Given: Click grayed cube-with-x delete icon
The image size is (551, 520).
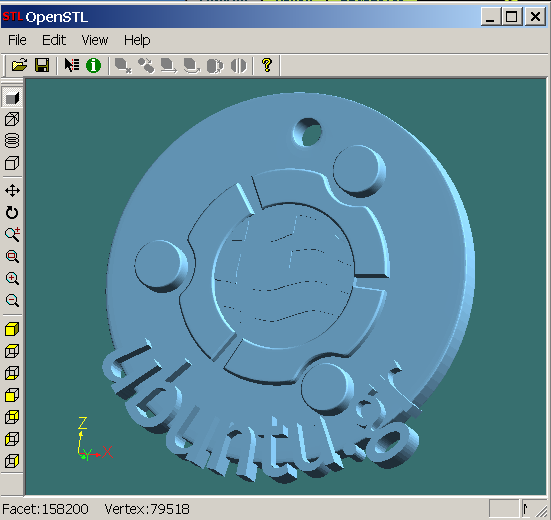Looking at the screenshot, I should coord(123,65).
